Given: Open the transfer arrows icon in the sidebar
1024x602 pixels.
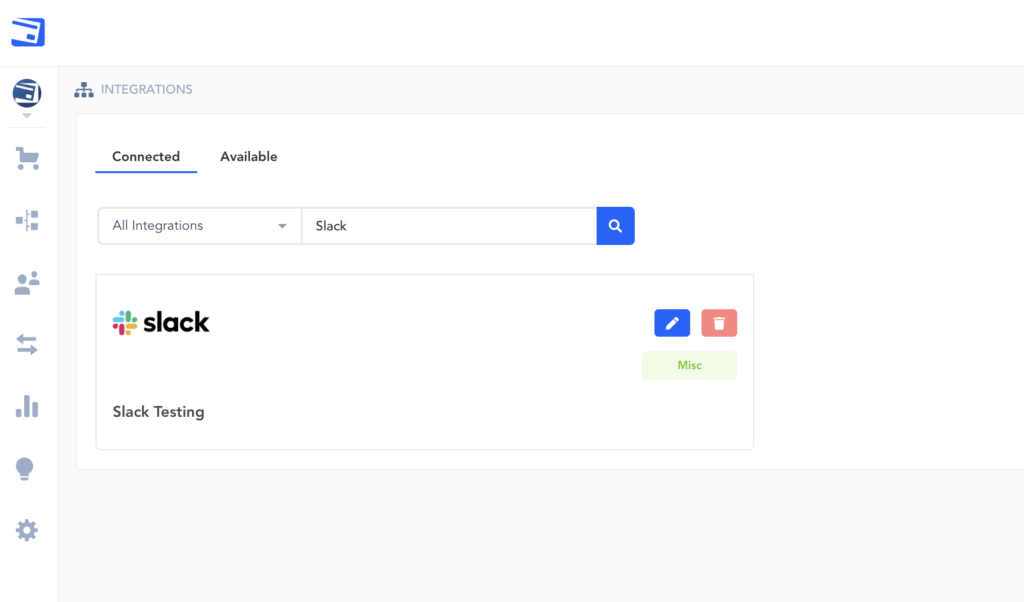Looking at the screenshot, I should click(x=27, y=345).
